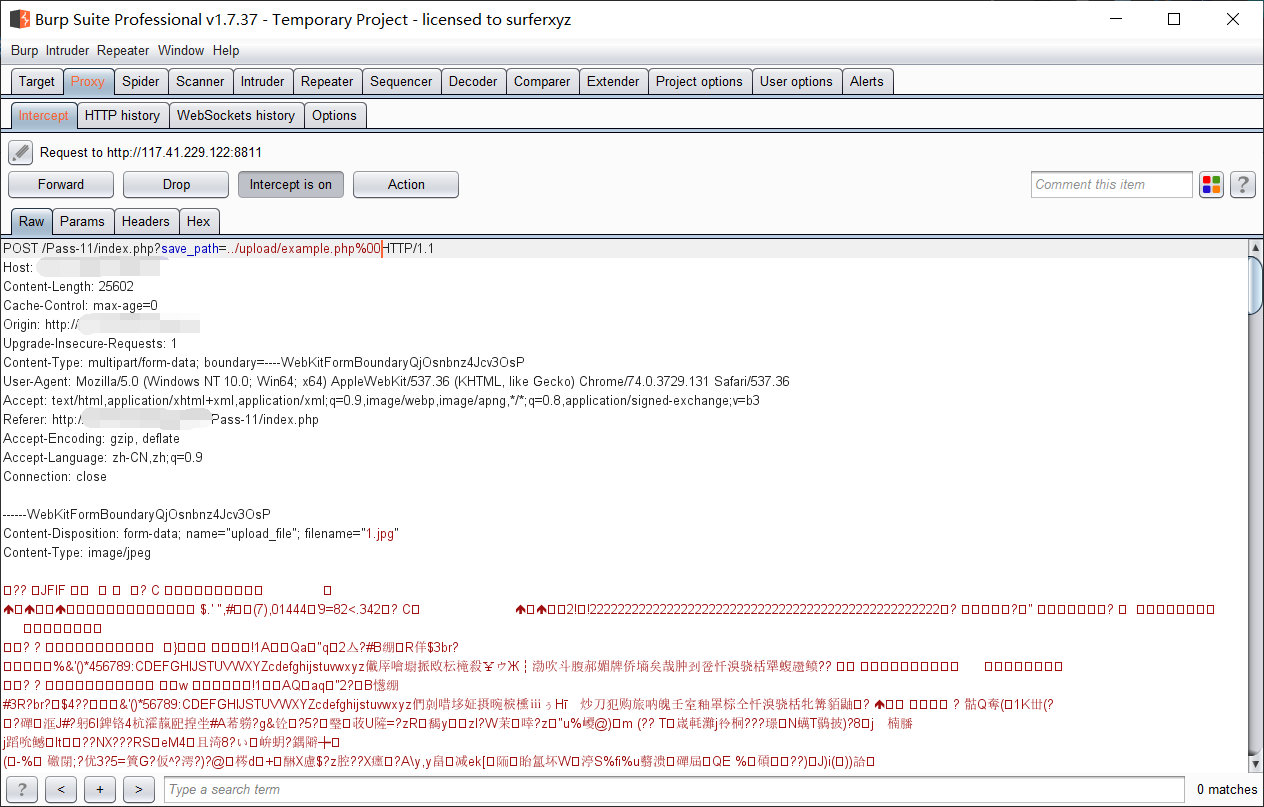This screenshot has width=1264, height=807.
Task: Click the scrollbar up arrow in request editor
Action: tap(1255, 247)
